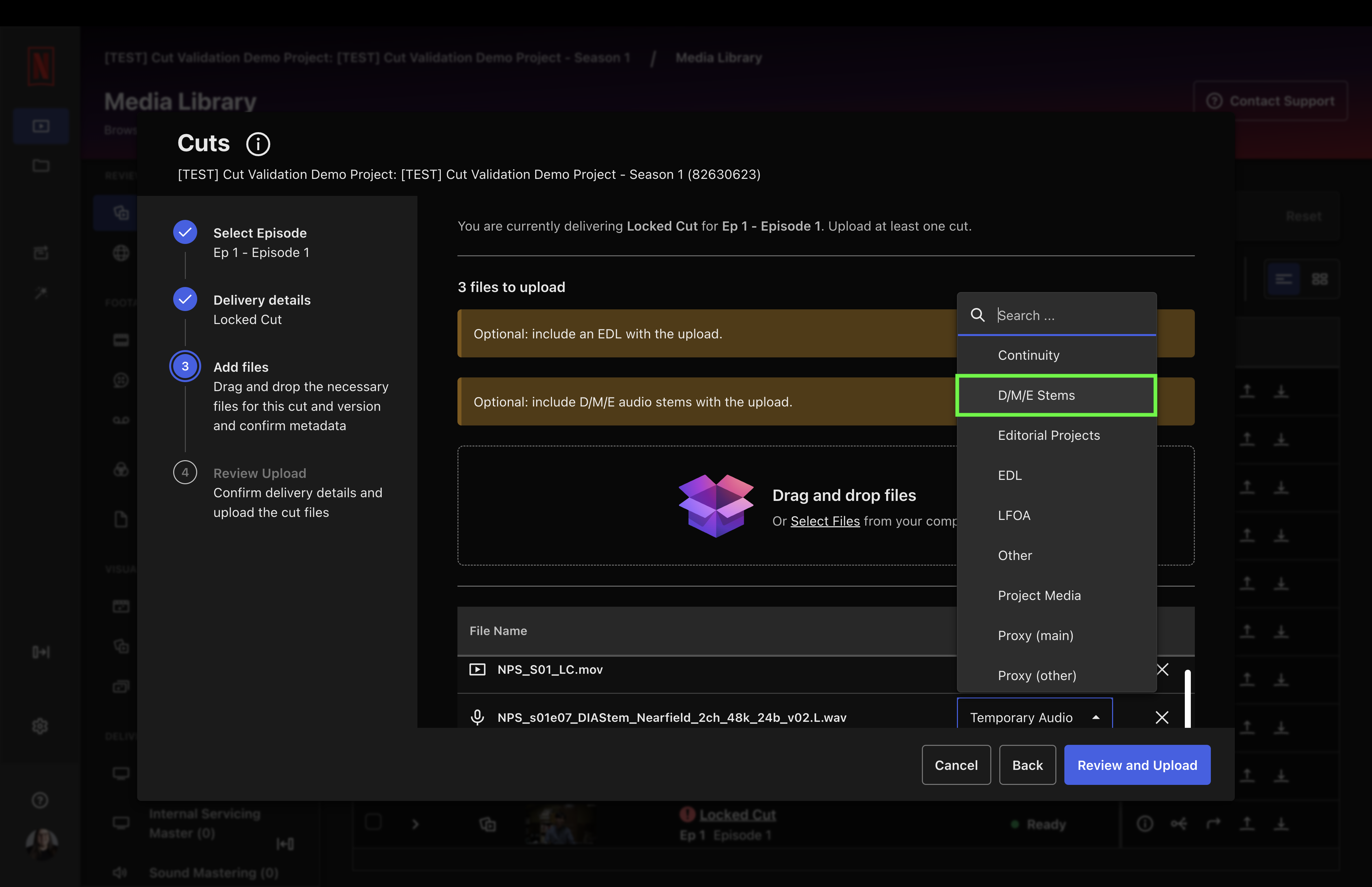Pick the Proxy (main) option
The width and height of the screenshot is (1372, 887).
pos(1035,635)
